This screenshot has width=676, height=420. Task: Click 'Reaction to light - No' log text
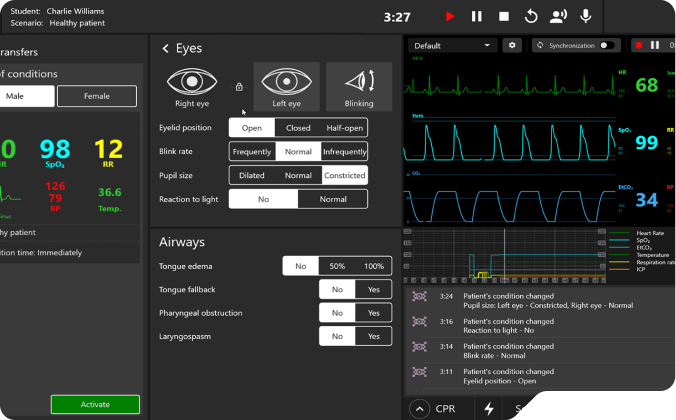[498, 330]
